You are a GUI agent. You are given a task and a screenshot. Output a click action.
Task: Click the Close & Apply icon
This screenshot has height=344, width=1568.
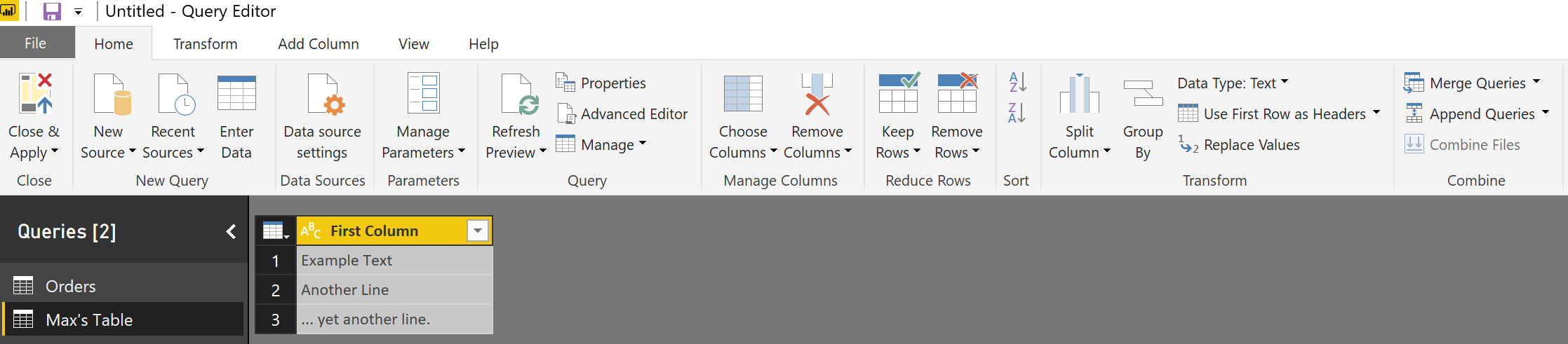click(x=35, y=93)
